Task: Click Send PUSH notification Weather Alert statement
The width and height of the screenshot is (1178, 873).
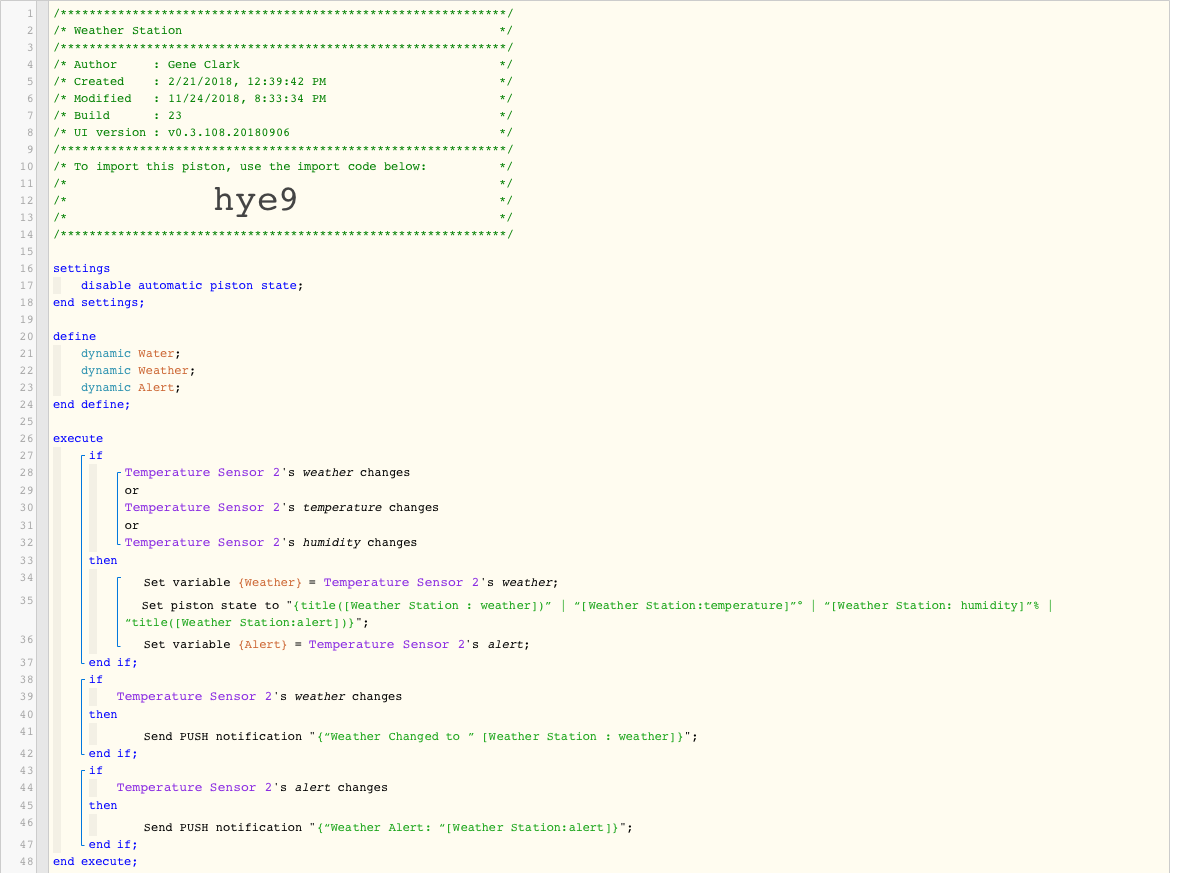Action: coord(388,828)
